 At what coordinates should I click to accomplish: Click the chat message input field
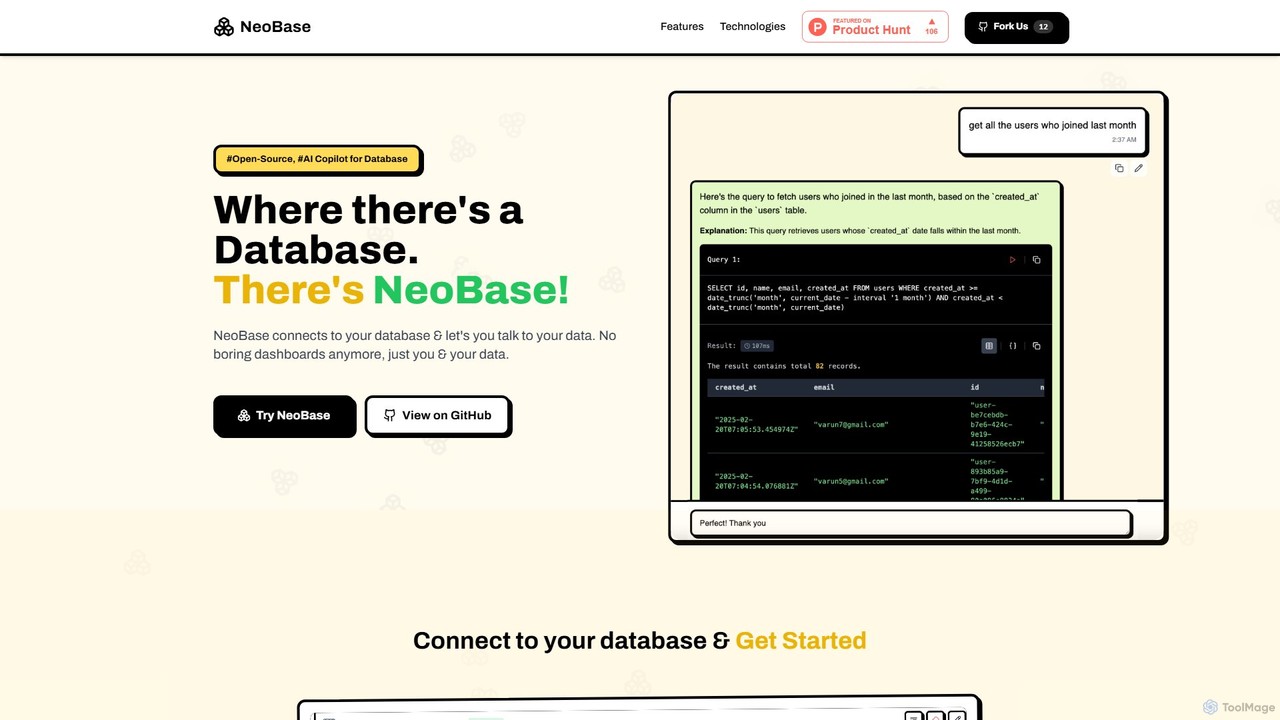click(911, 523)
